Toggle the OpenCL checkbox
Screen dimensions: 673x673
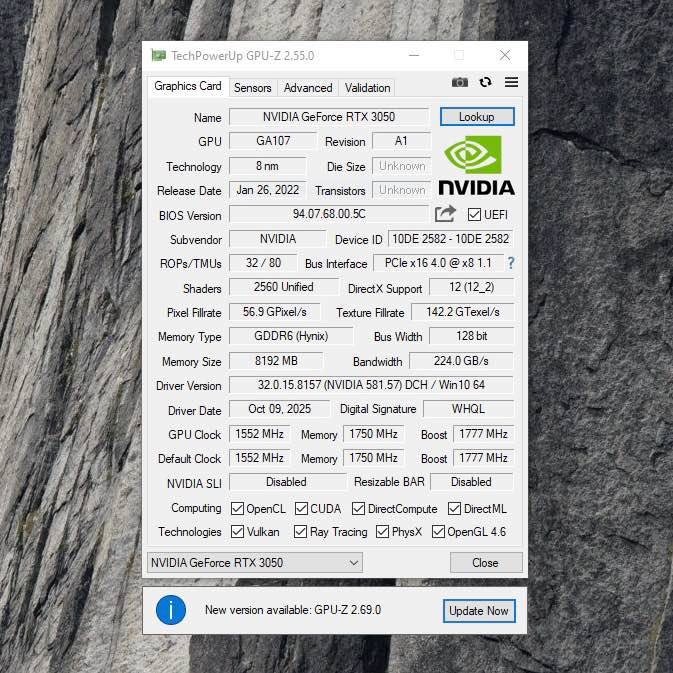pyautogui.click(x=237, y=509)
